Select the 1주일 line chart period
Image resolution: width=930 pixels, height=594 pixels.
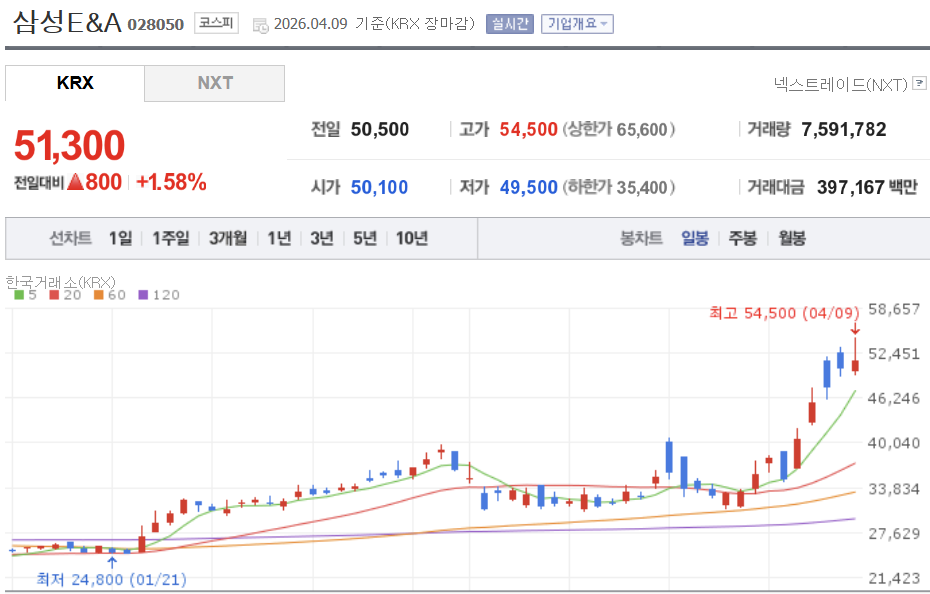pos(171,239)
